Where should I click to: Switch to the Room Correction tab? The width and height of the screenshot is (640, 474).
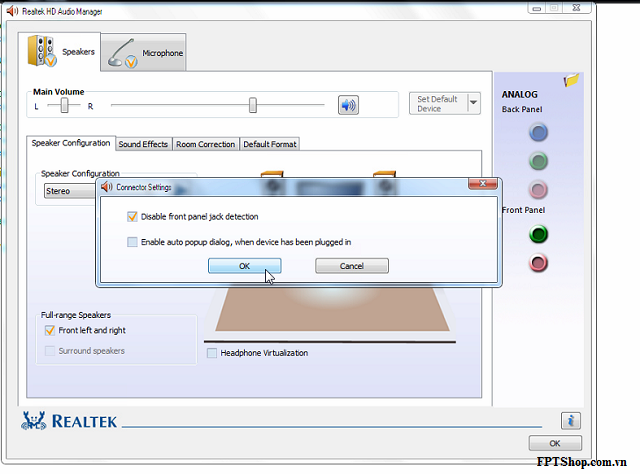205,144
